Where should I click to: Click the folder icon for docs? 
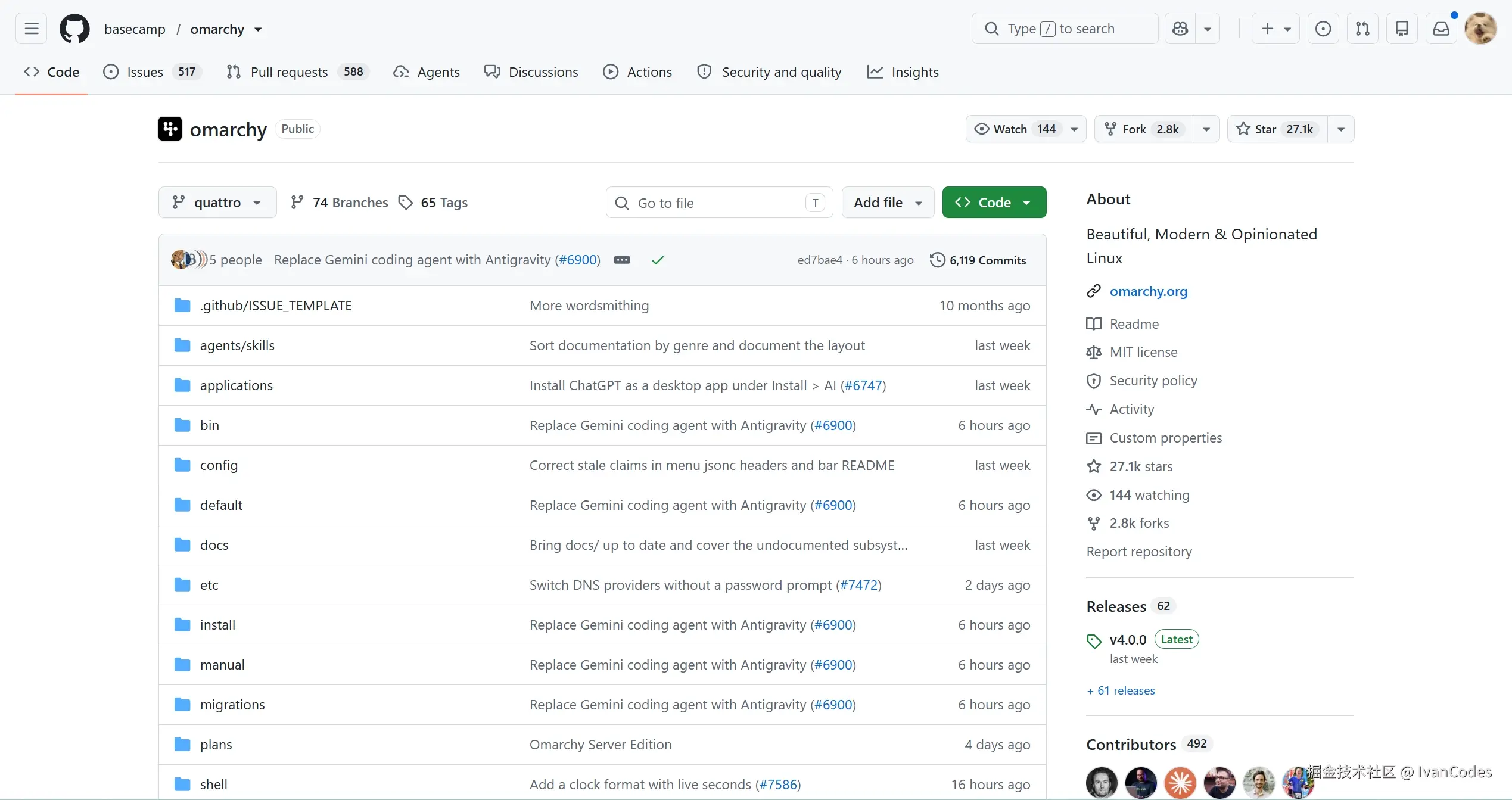click(x=182, y=545)
